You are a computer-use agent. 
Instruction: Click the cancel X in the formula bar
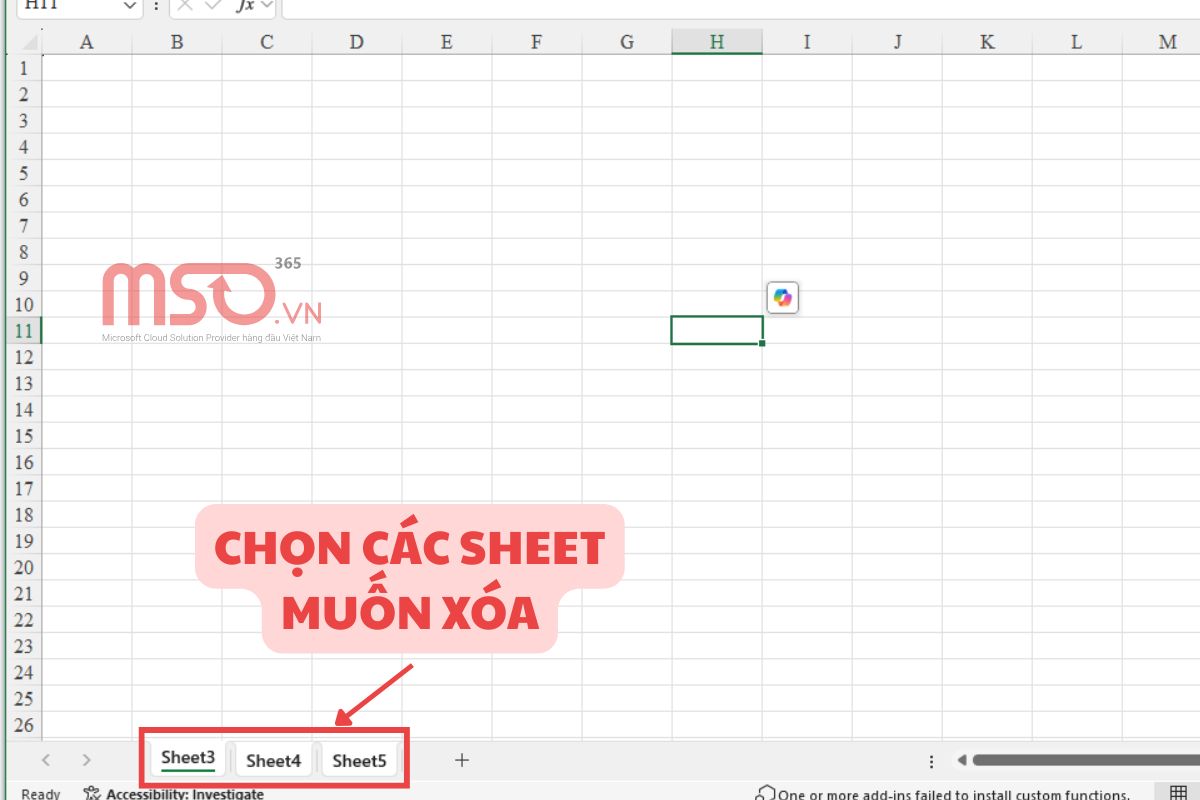184,5
